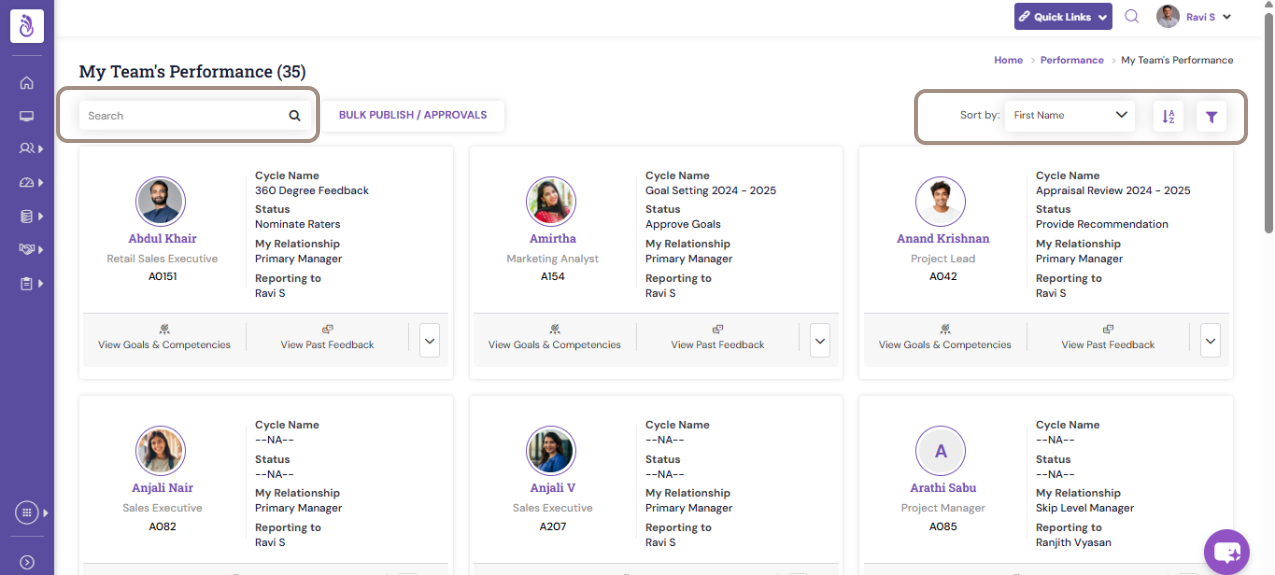Open Amirtha's profile name
Viewport: 1275px width, 575px height.
(553, 239)
